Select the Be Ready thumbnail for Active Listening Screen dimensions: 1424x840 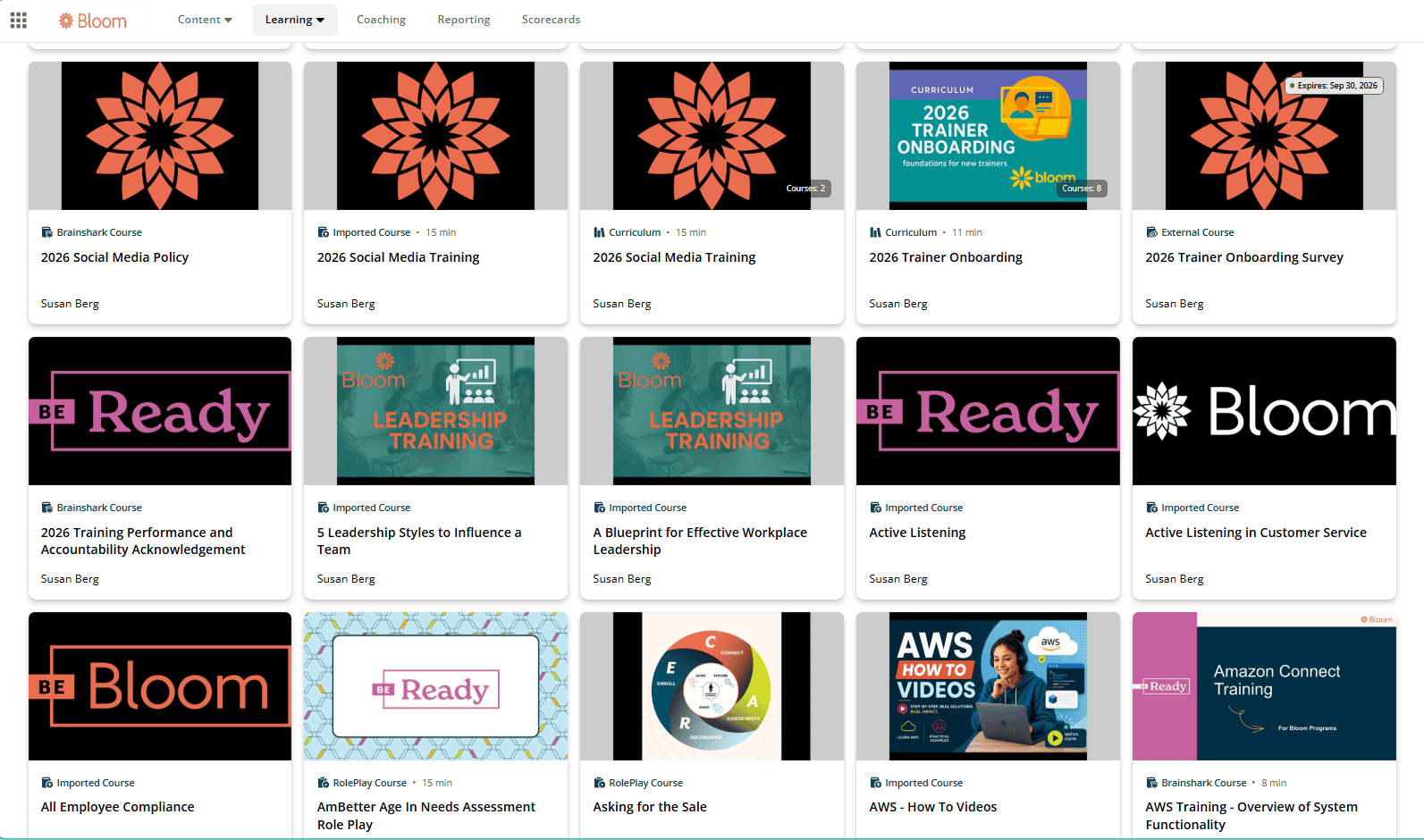click(988, 411)
